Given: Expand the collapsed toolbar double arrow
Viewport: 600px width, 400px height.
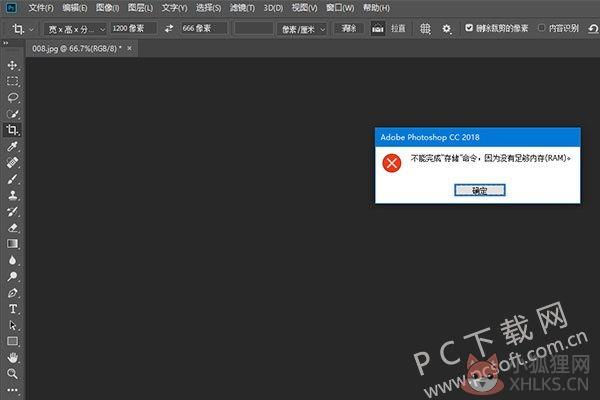Looking at the screenshot, I should (5, 43).
